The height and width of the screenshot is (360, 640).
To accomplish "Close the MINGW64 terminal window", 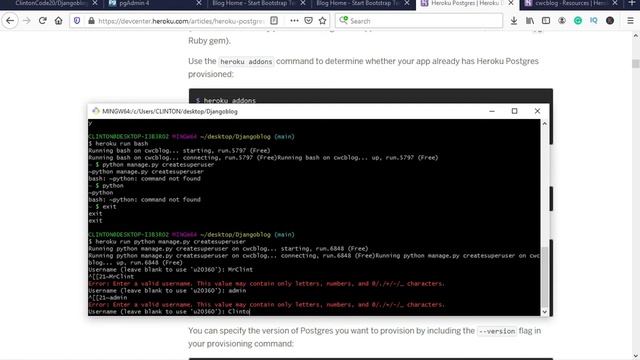I will (x=537, y=111).
